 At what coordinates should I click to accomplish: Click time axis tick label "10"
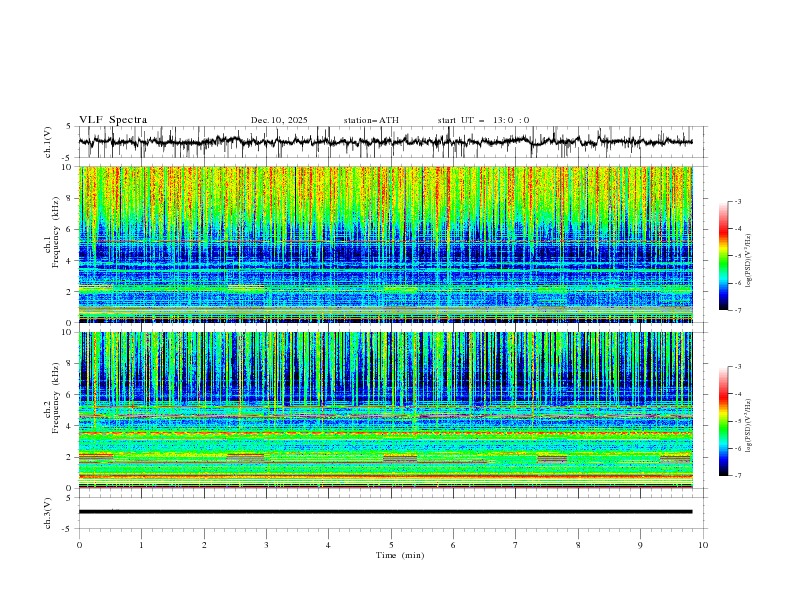[x=703, y=545]
